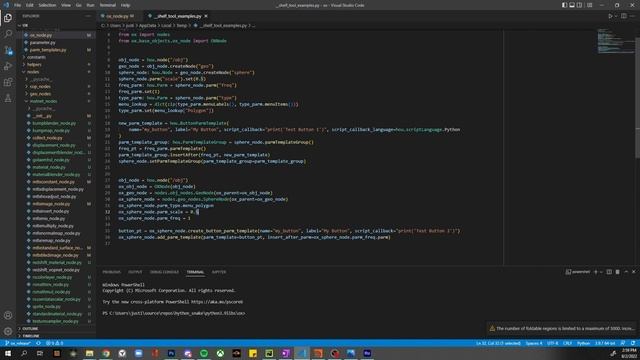Split the editor to the right
The width and height of the screenshot is (640, 360).
[x=624, y=16]
